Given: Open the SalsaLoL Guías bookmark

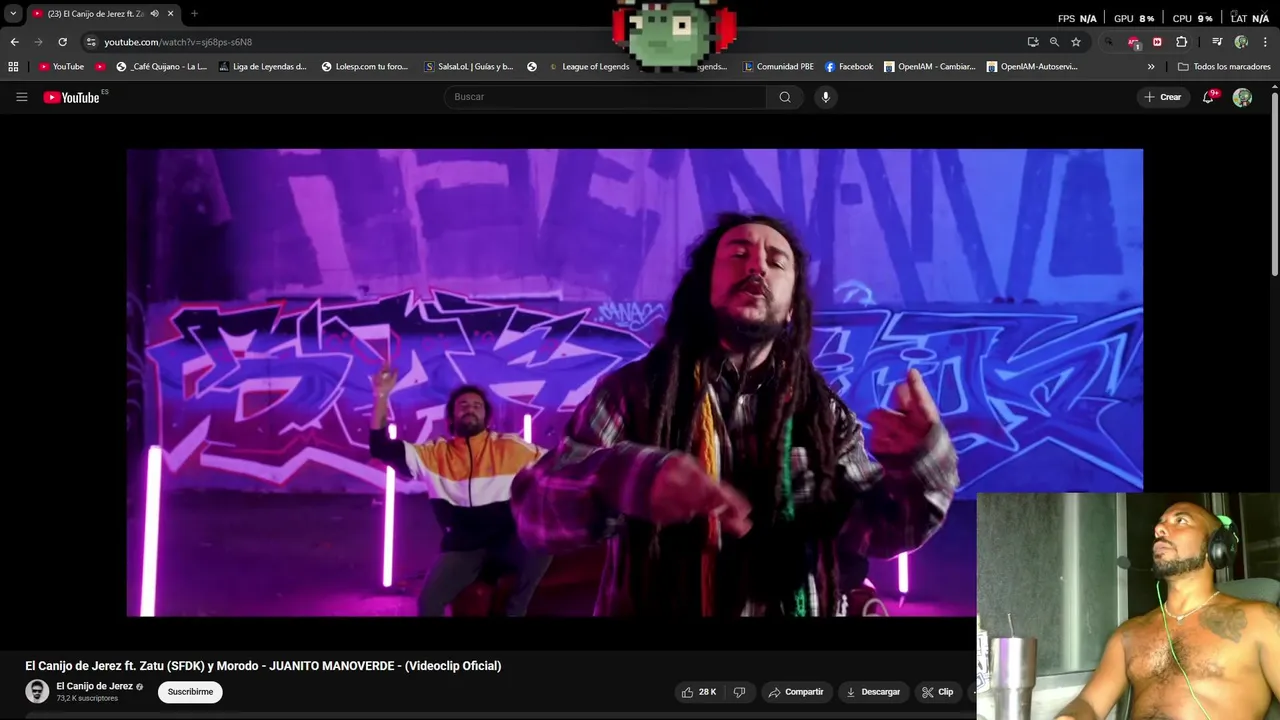Looking at the screenshot, I should pos(469,67).
